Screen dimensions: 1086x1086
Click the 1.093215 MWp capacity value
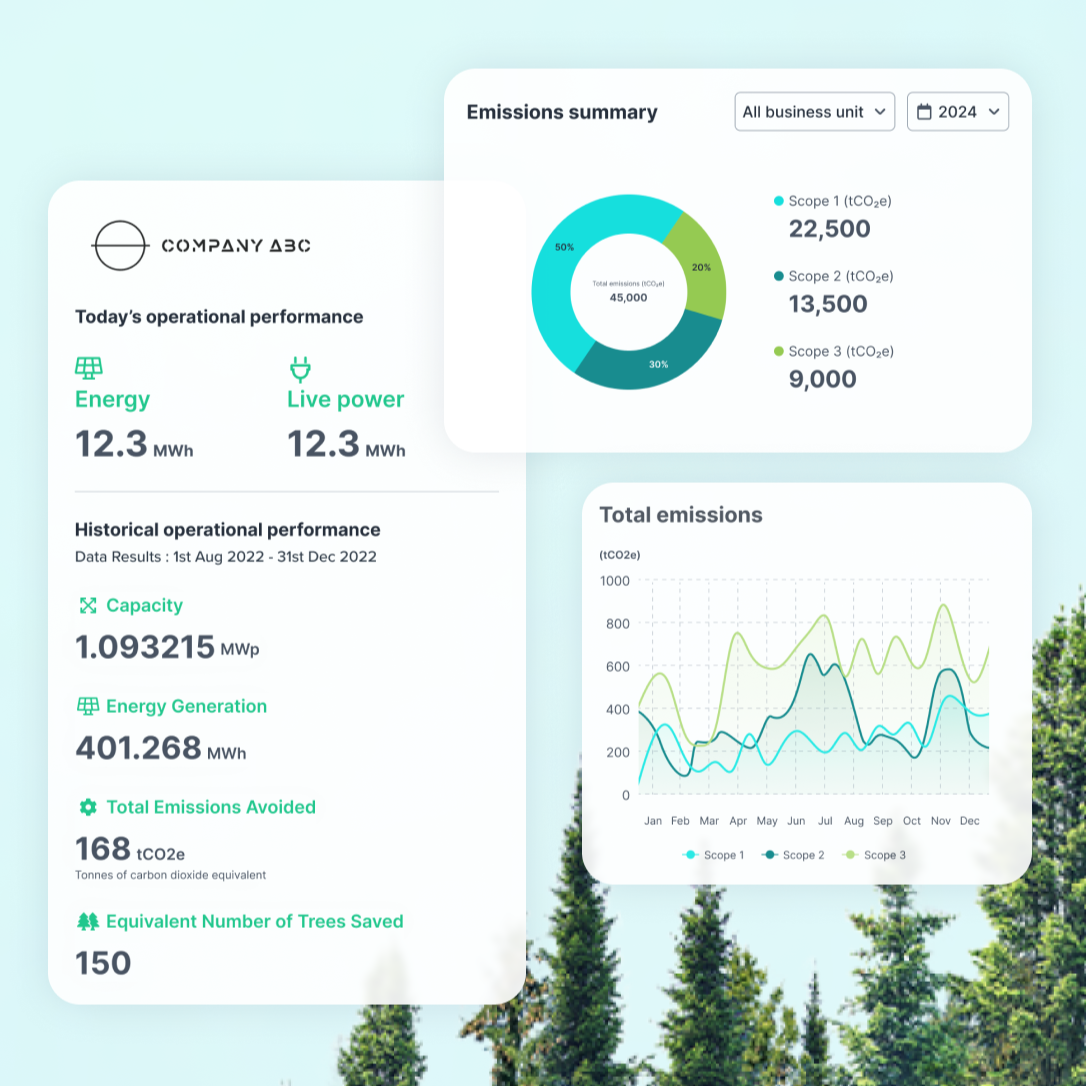pyautogui.click(x=167, y=647)
